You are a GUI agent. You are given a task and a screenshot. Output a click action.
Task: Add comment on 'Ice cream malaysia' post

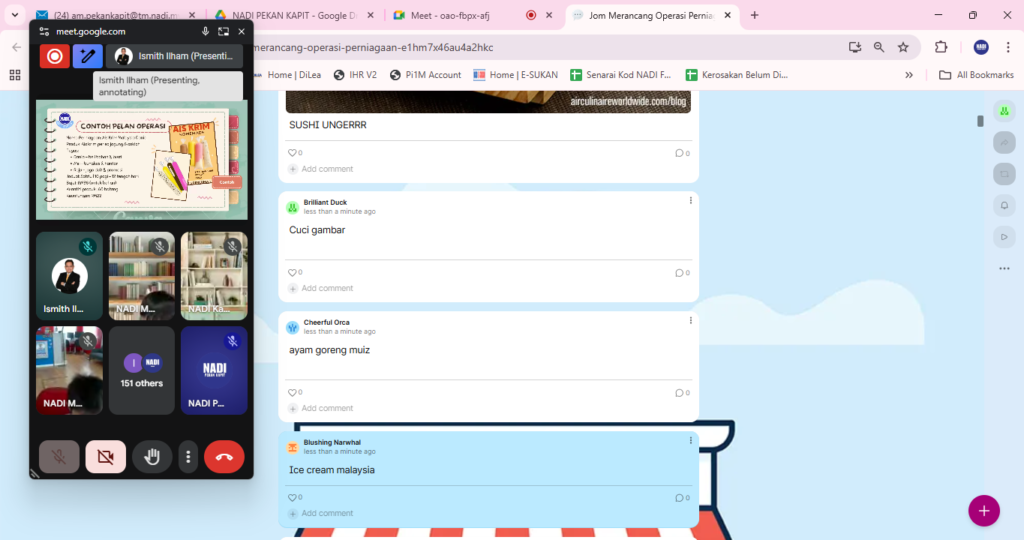pyautogui.click(x=327, y=513)
